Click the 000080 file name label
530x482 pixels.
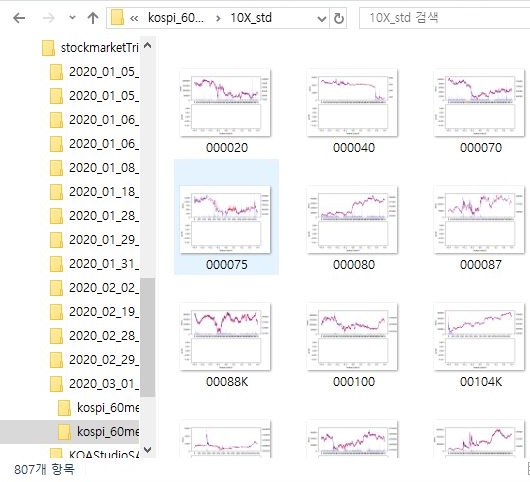pos(354,265)
